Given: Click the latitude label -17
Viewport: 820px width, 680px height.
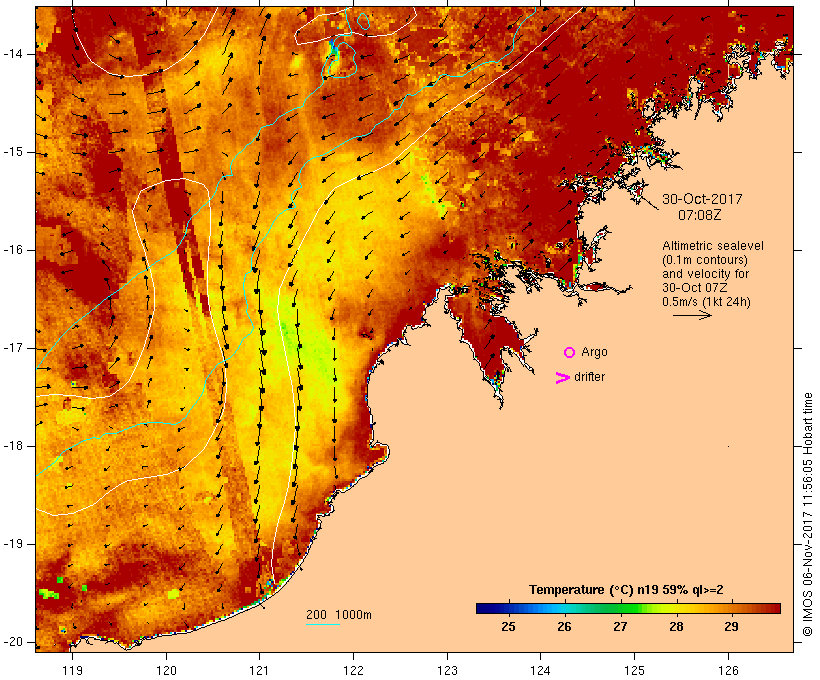Looking at the screenshot, I should [x=13, y=348].
